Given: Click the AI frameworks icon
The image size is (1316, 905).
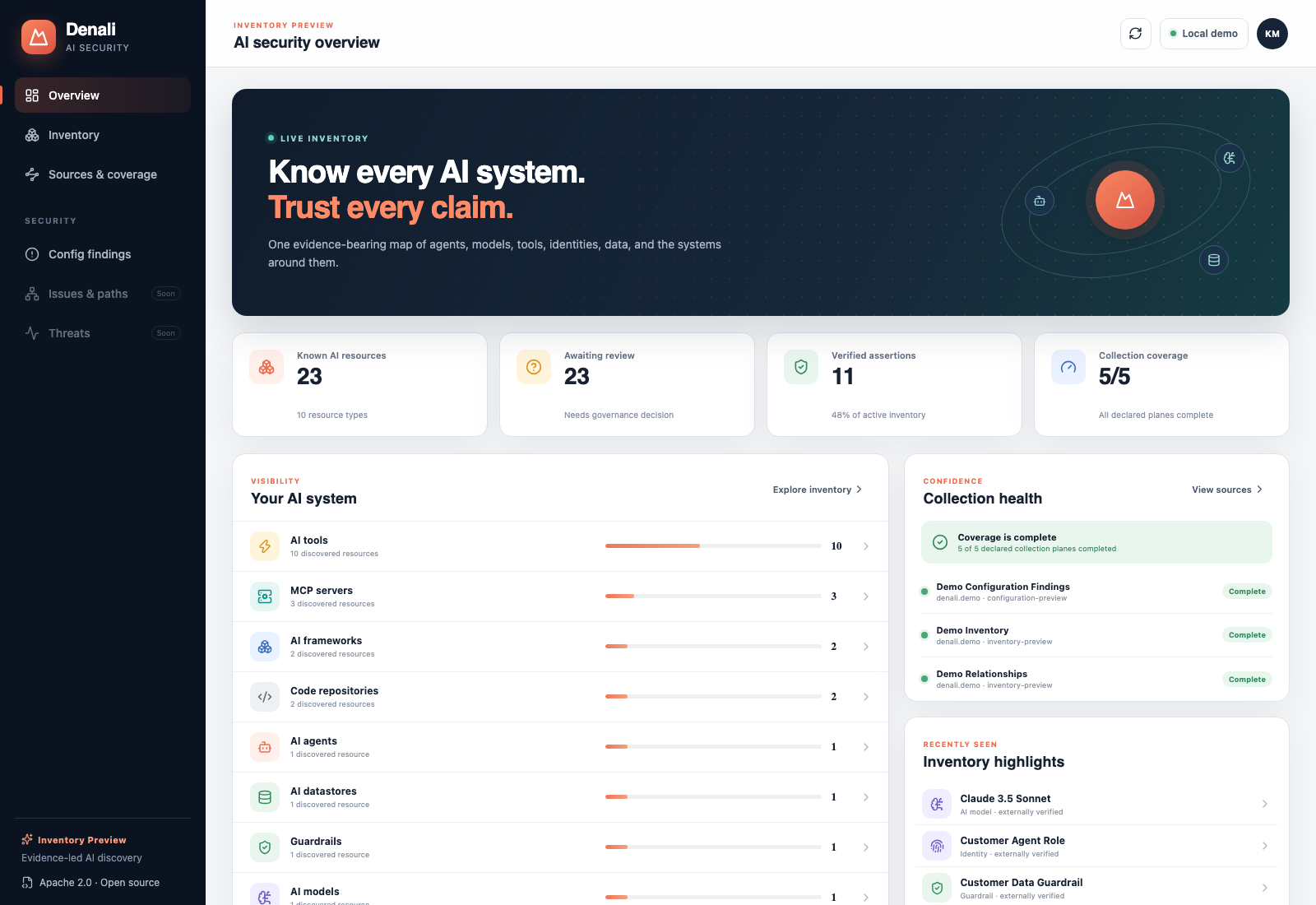Looking at the screenshot, I should (x=265, y=647).
